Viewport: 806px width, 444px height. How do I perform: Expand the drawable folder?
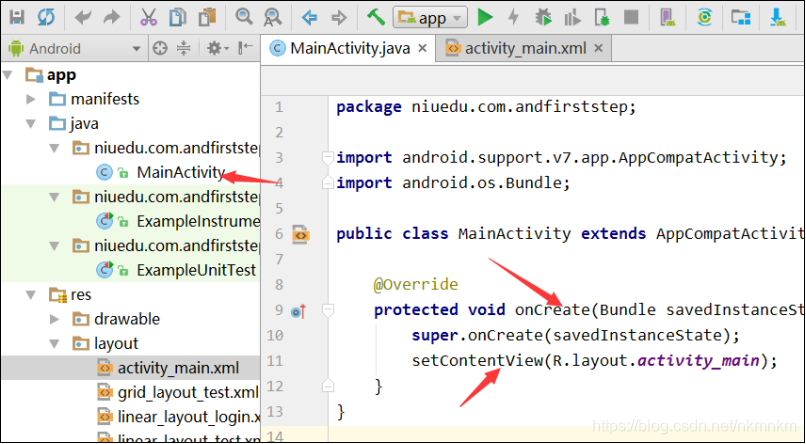pyautogui.click(x=54, y=319)
